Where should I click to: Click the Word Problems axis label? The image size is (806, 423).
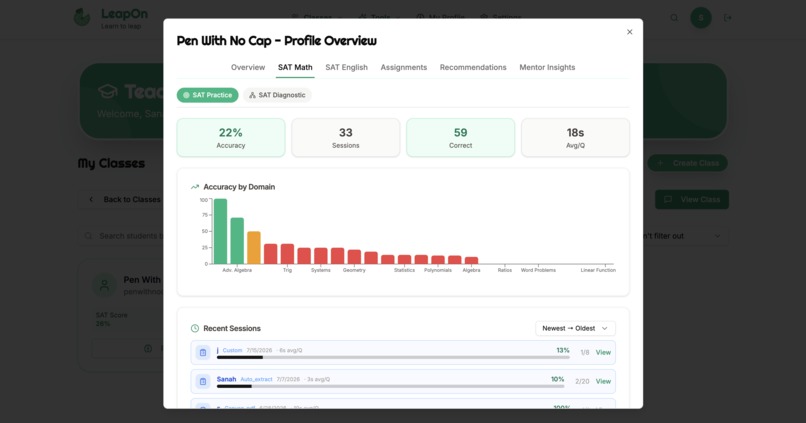[x=538, y=270]
